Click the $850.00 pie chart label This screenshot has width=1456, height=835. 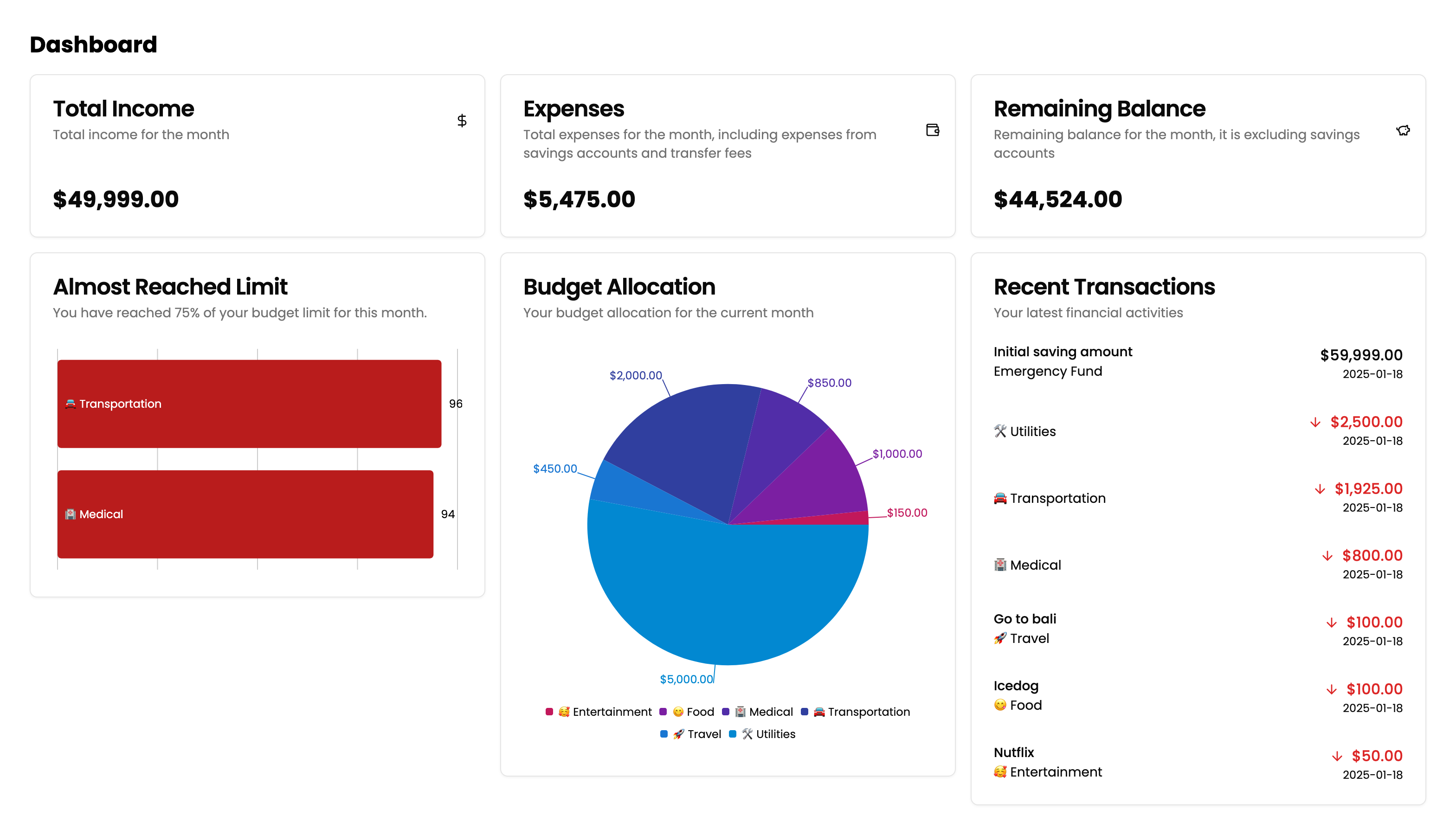tap(829, 383)
